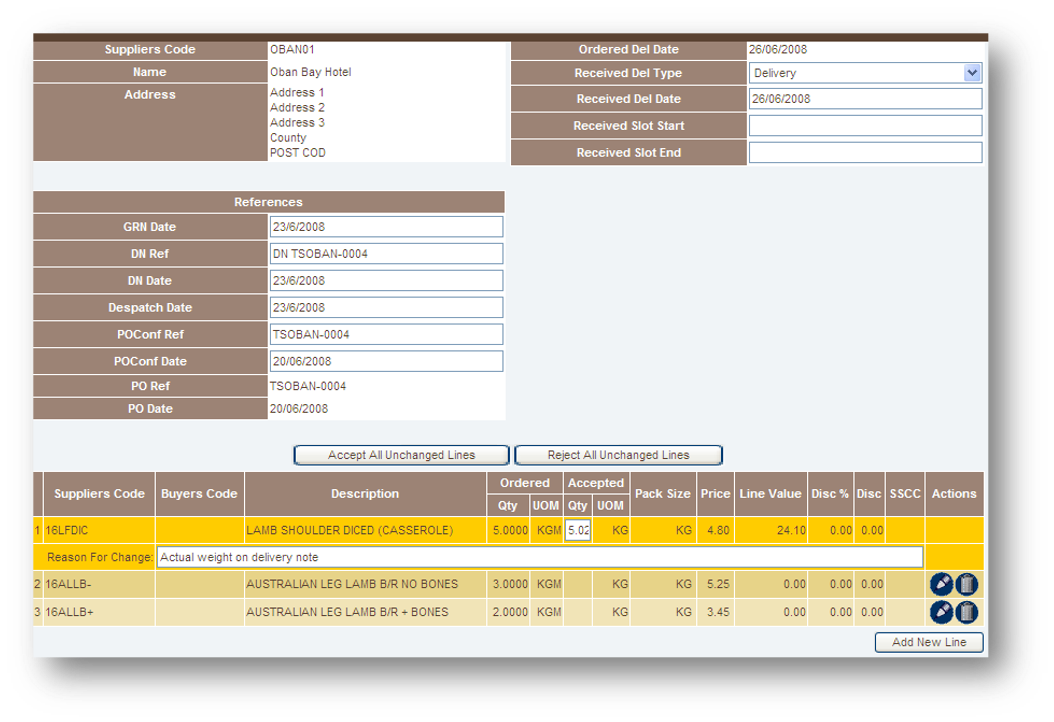The image size is (1054, 722).
Task: Click the POConf Ref input field
Action: 387,334
